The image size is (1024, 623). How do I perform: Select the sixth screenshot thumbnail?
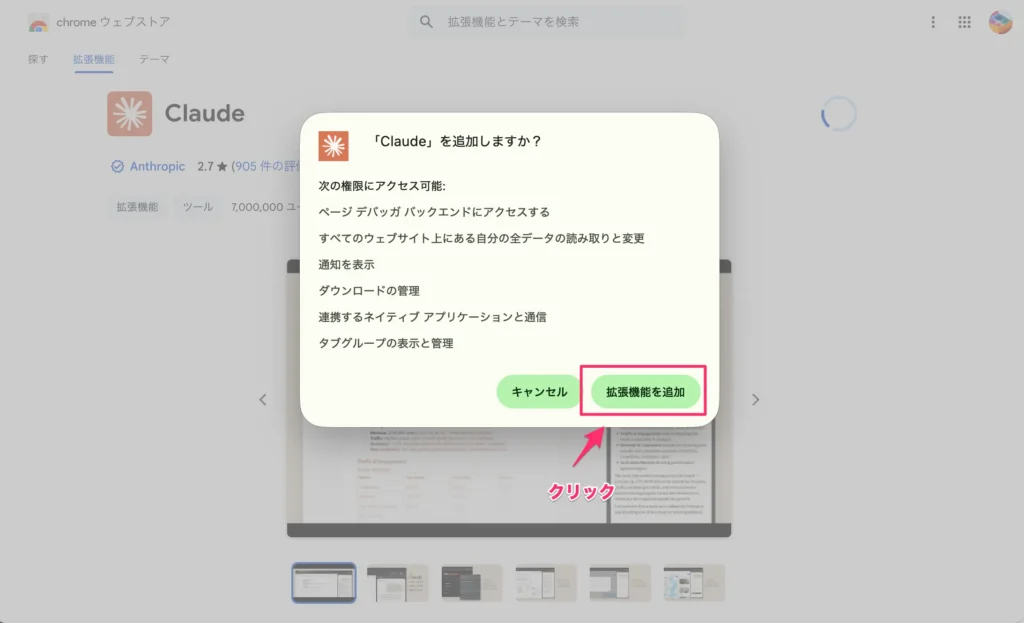coord(694,583)
